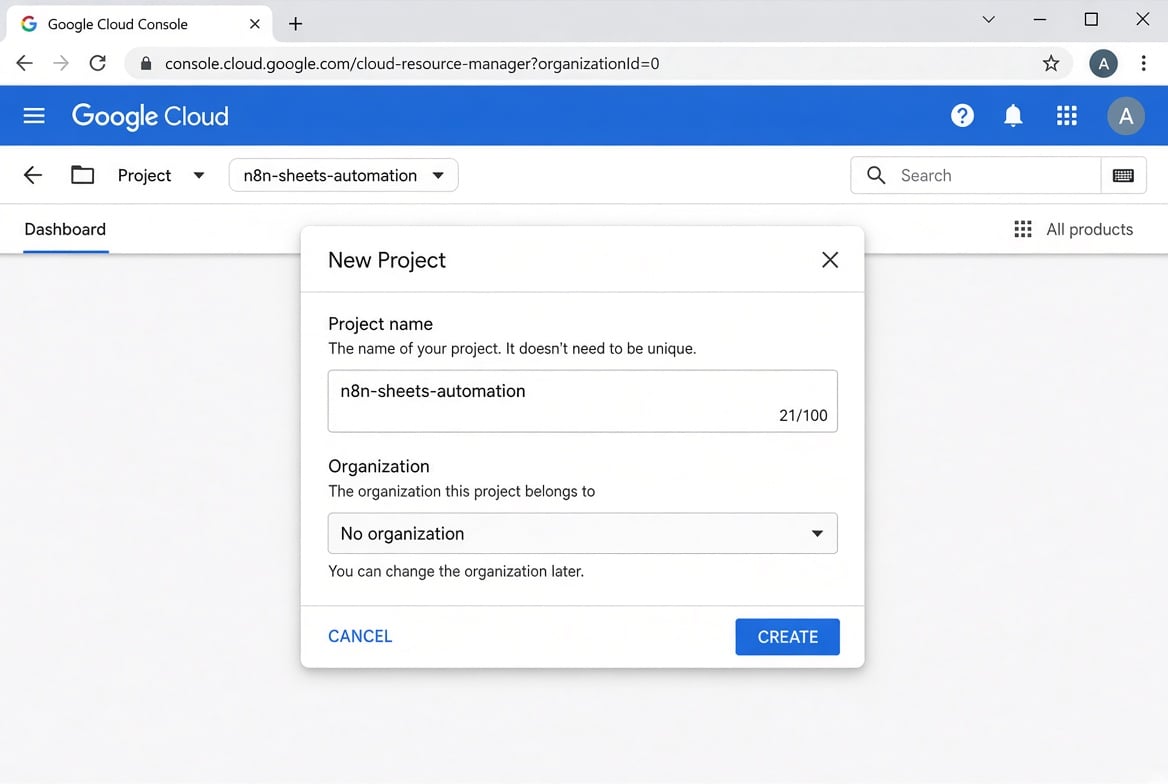The image size is (1168, 784).
Task: Click 'The organization this project belongs to' text
Action: point(461,491)
